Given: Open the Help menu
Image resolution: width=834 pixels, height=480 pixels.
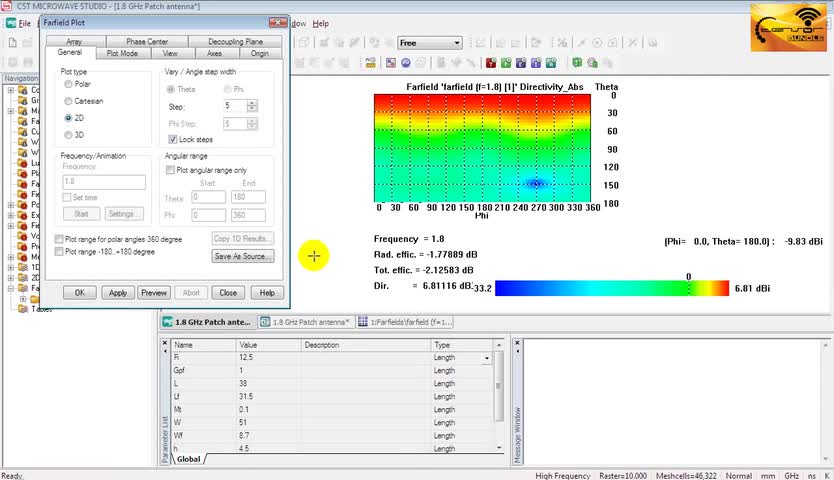Looking at the screenshot, I should [x=320, y=23].
